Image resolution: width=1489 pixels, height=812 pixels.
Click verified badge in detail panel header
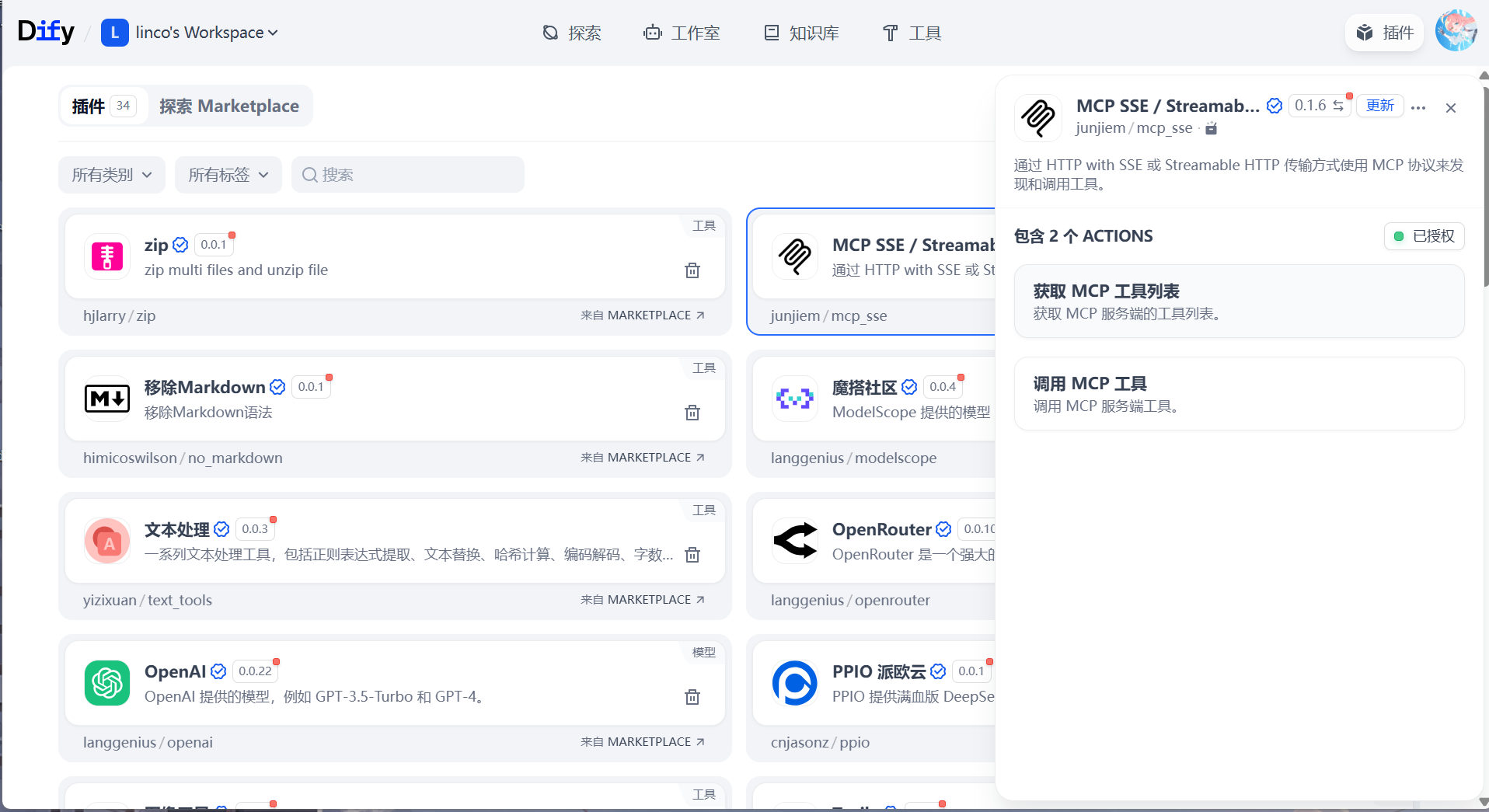[1275, 106]
